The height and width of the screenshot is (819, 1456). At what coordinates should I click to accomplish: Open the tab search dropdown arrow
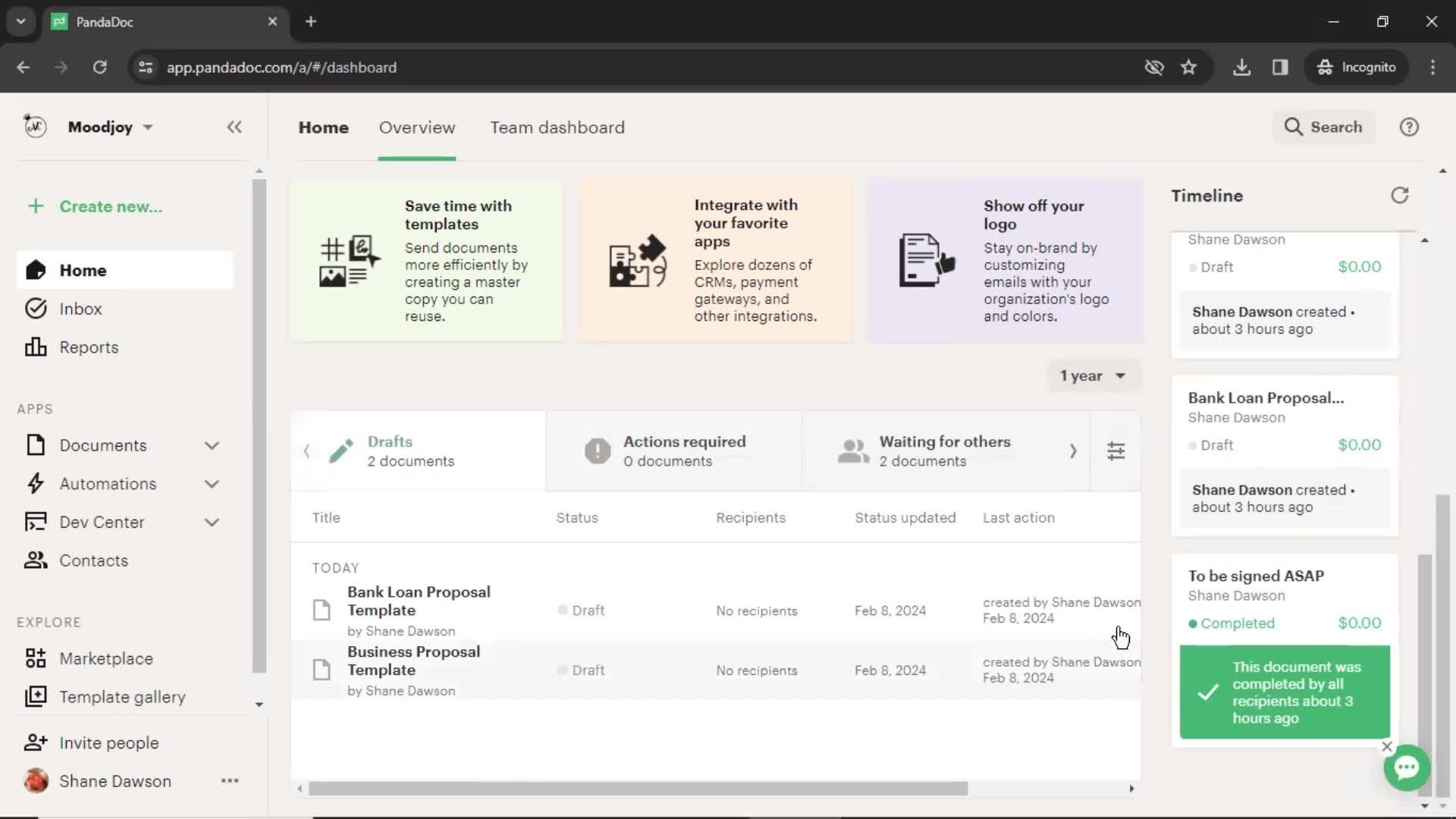coord(21,21)
